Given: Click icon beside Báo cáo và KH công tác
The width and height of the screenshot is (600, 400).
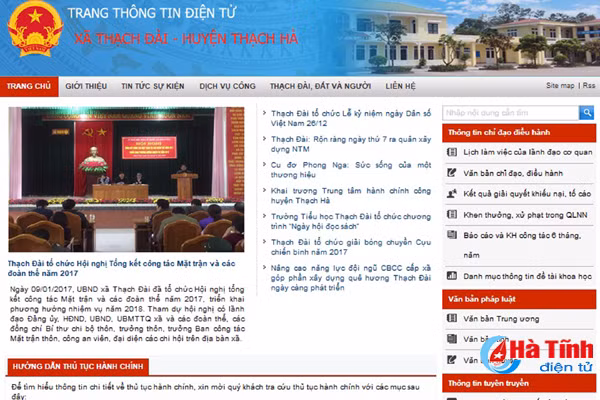Looking at the screenshot, I should coord(452,235).
